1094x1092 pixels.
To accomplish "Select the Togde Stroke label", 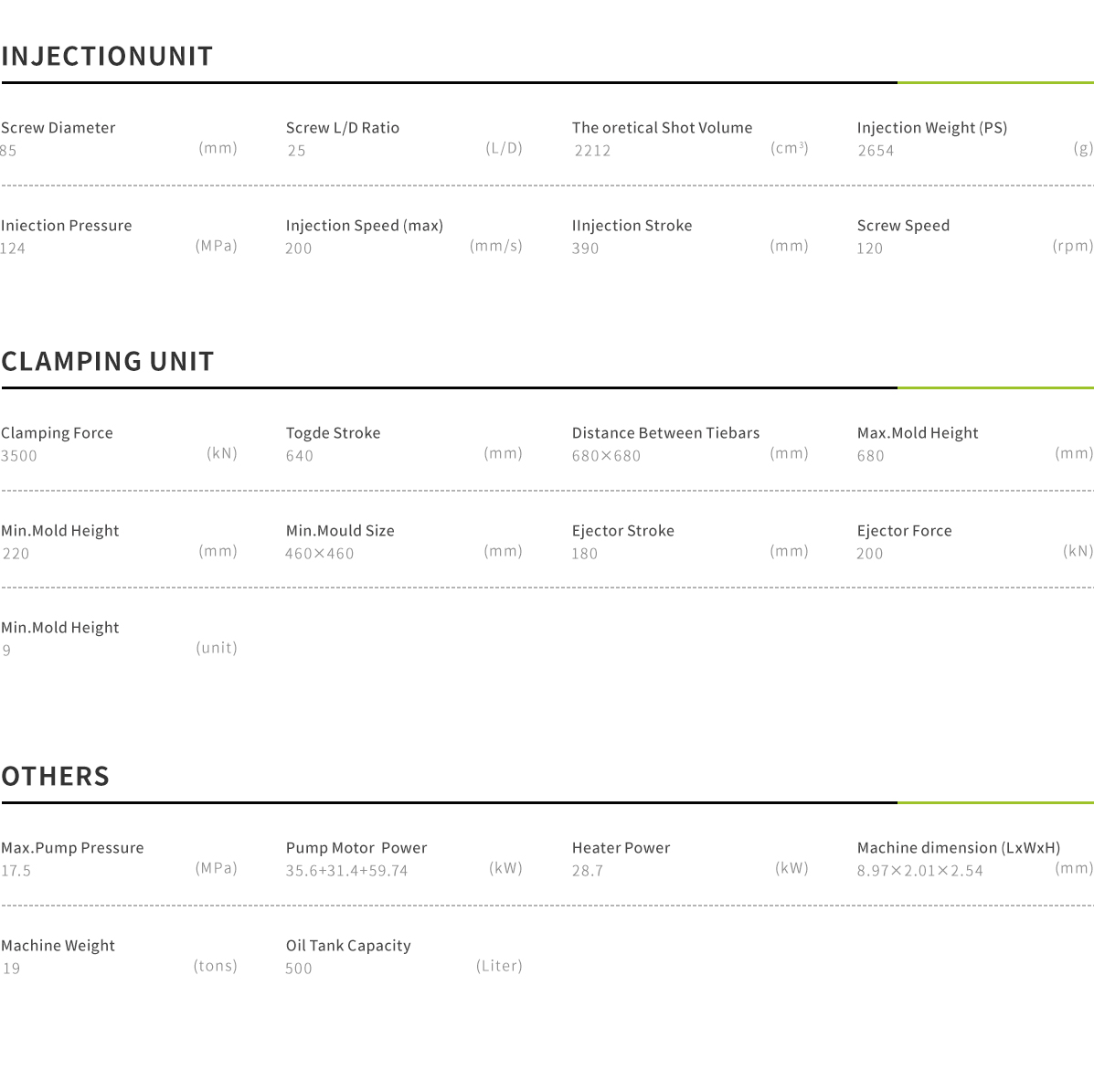I will [334, 433].
